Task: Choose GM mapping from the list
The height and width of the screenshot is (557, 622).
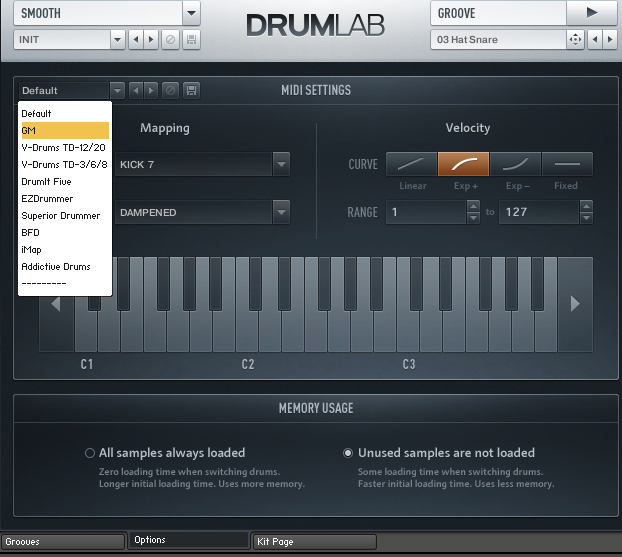Action: [65, 131]
